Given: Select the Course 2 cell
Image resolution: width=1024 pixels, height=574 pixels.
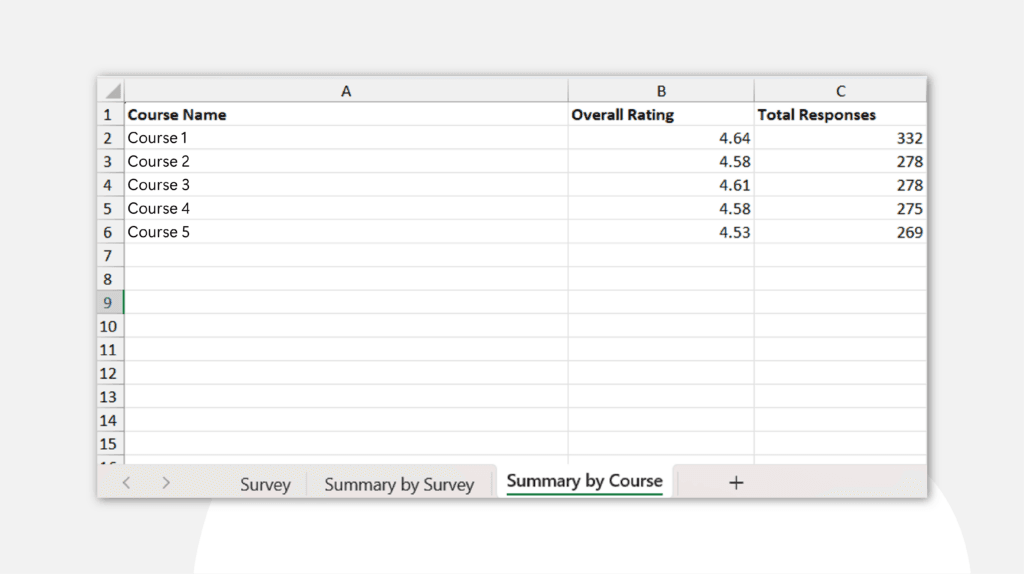Looking at the screenshot, I should point(346,161).
